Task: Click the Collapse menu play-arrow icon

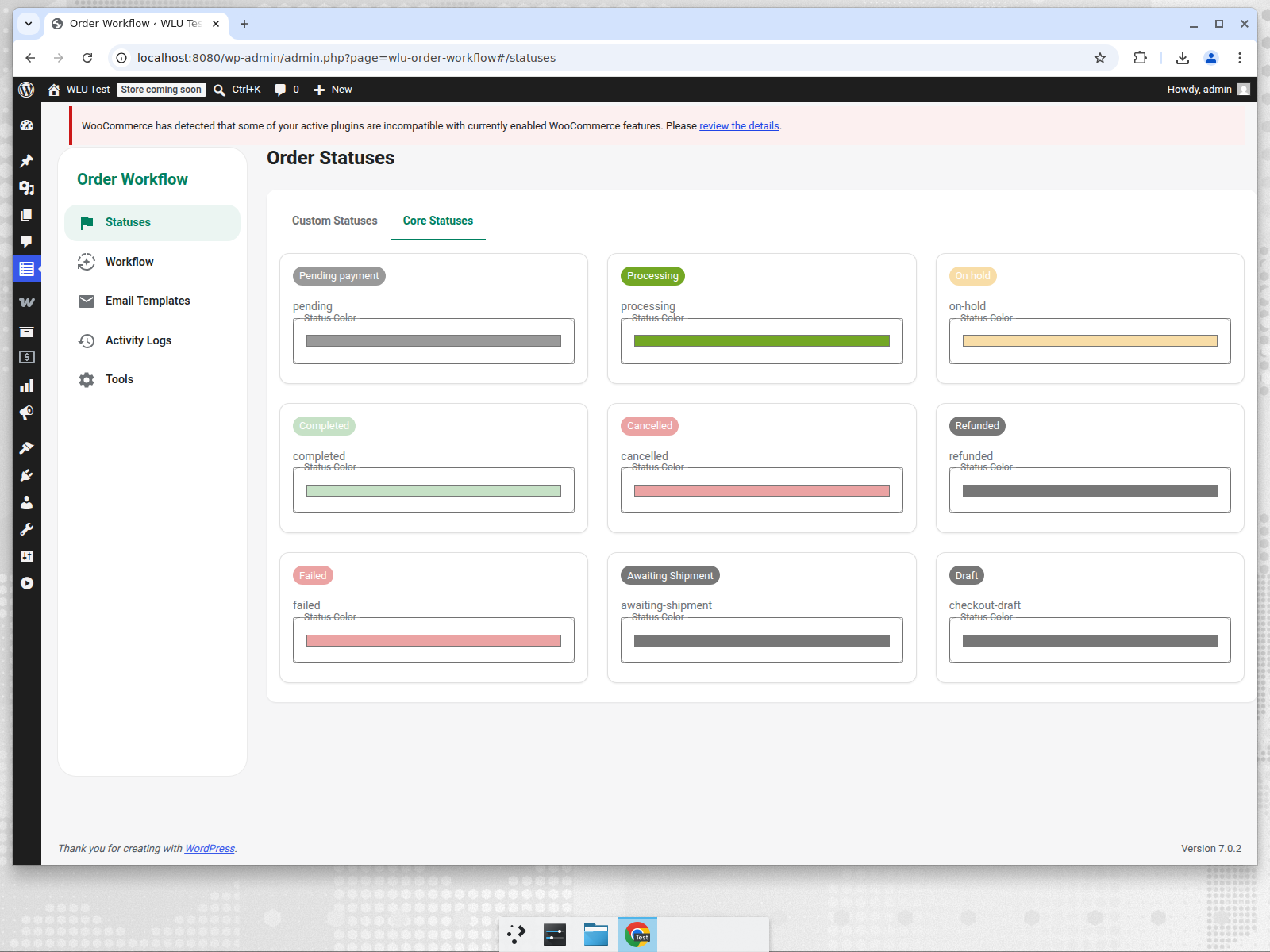Action: click(x=26, y=583)
